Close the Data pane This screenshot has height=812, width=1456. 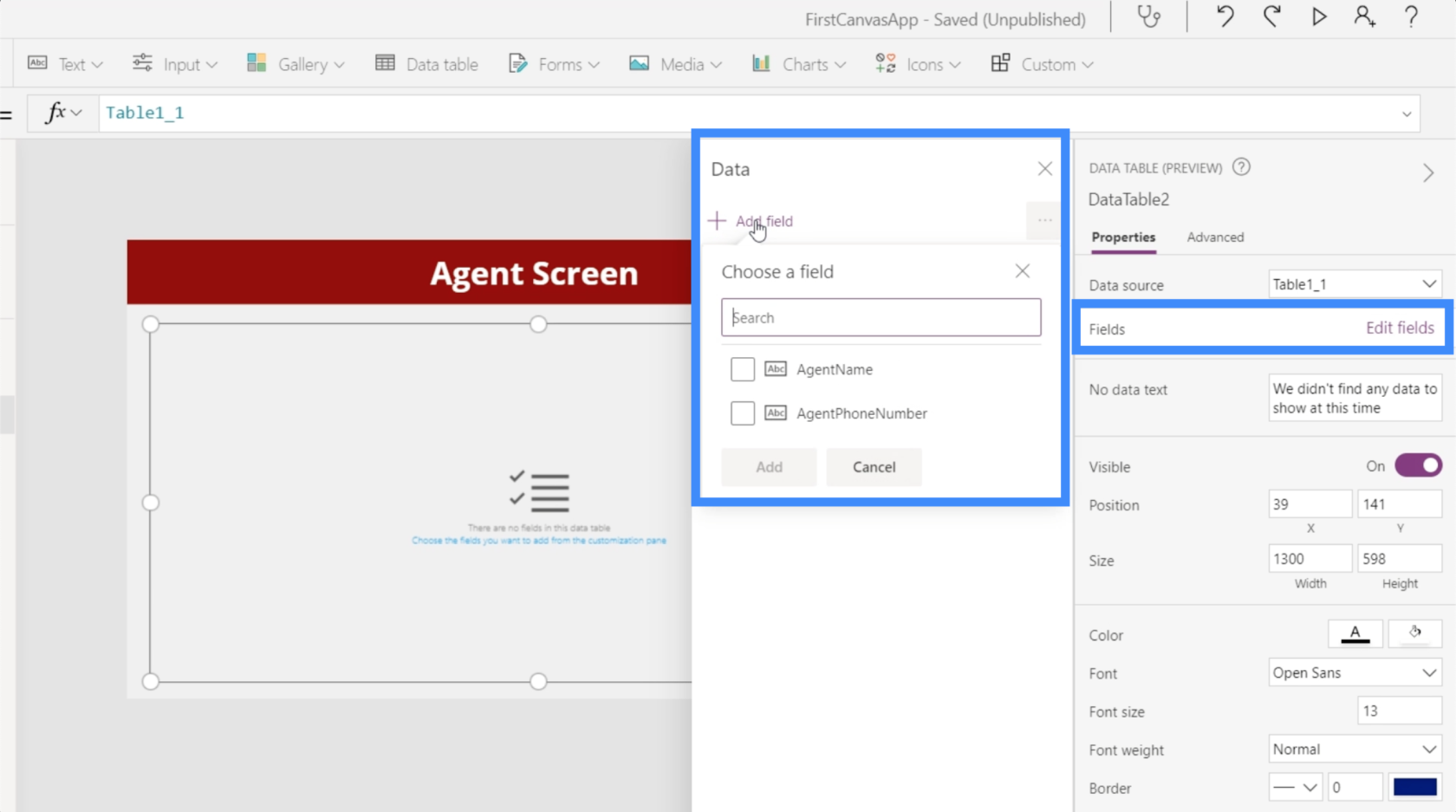[x=1044, y=169]
